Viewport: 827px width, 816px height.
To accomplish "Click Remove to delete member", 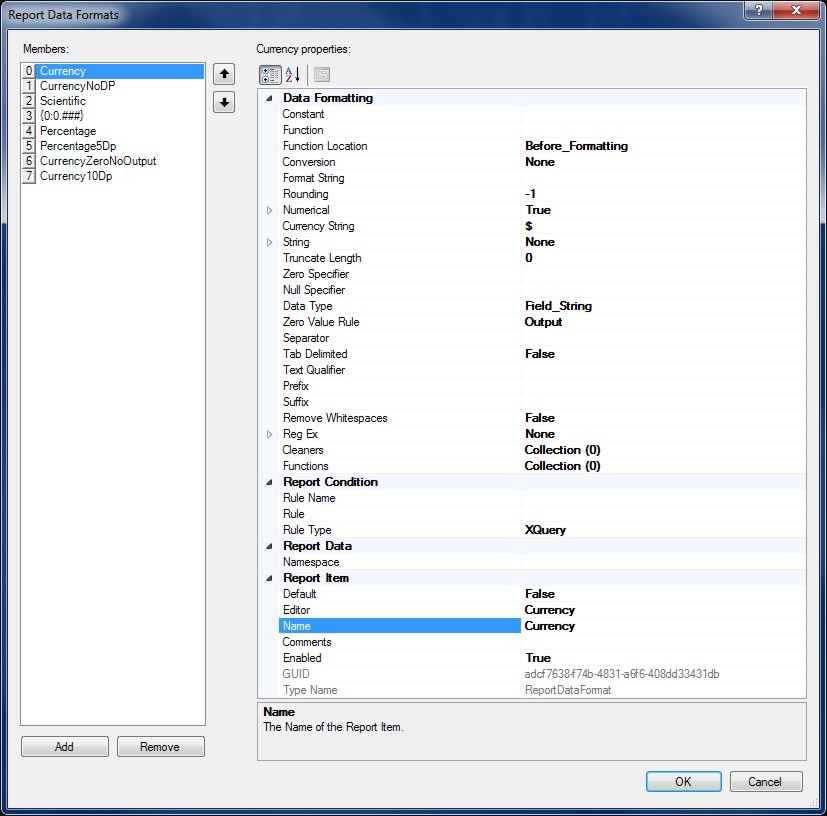I will (160, 747).
